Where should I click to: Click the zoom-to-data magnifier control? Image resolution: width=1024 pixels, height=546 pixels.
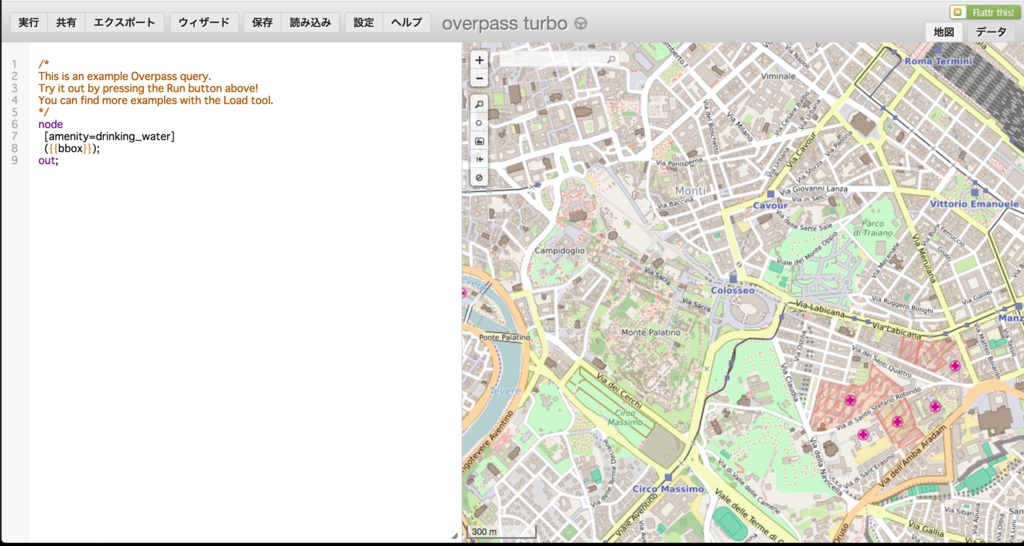pos(479,104)
